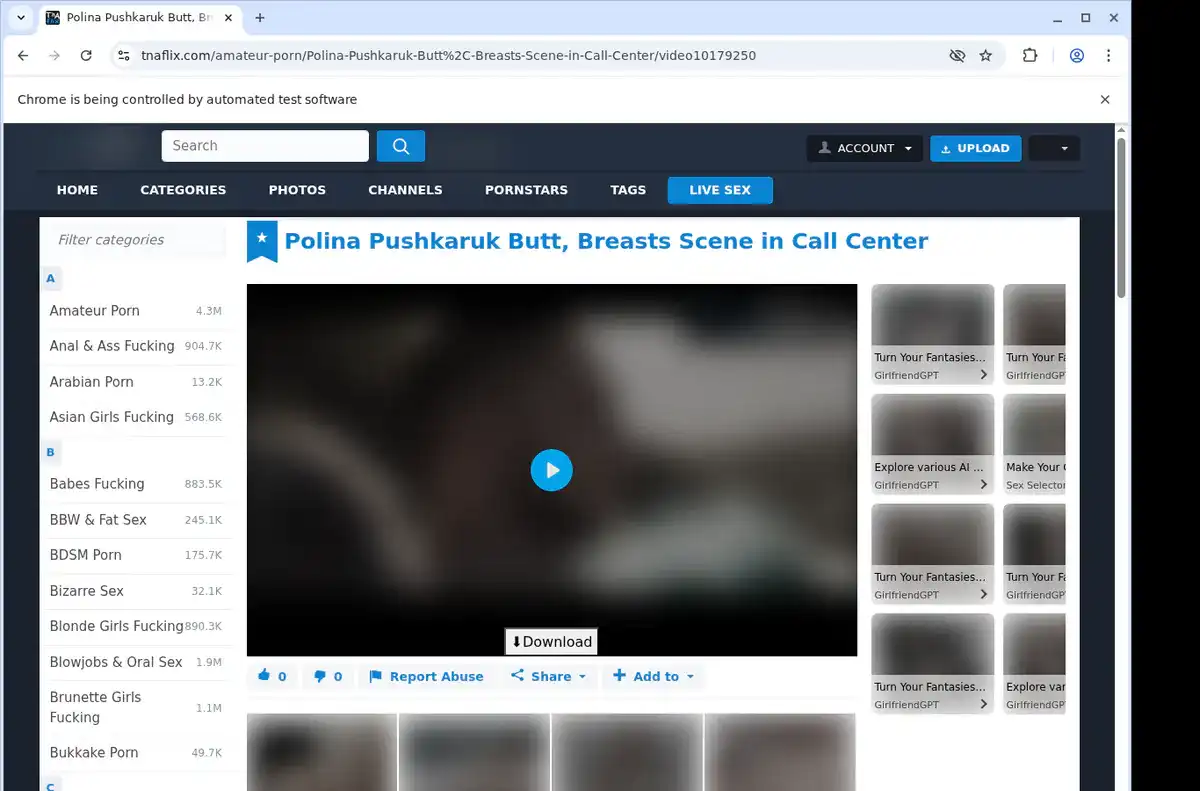Open the Amateur Porn category link
The width and height of the screenshot is (1200, 791).
[x=95, y=311]
